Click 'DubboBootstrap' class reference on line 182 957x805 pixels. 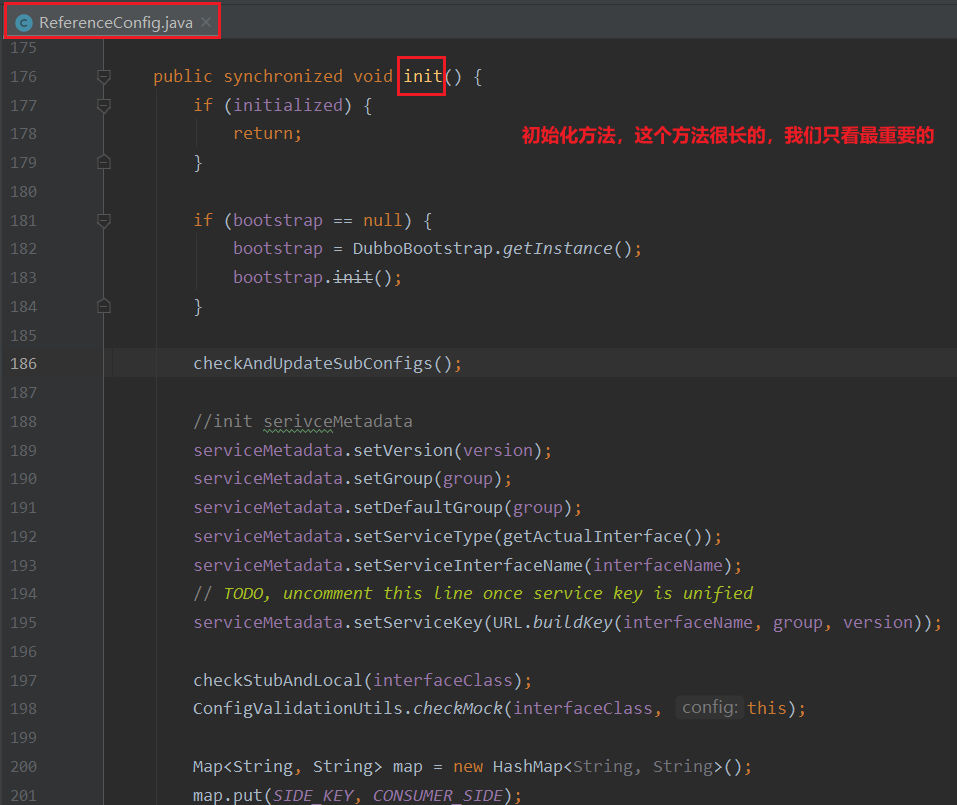pyautogui.click(x=422, y=248)
